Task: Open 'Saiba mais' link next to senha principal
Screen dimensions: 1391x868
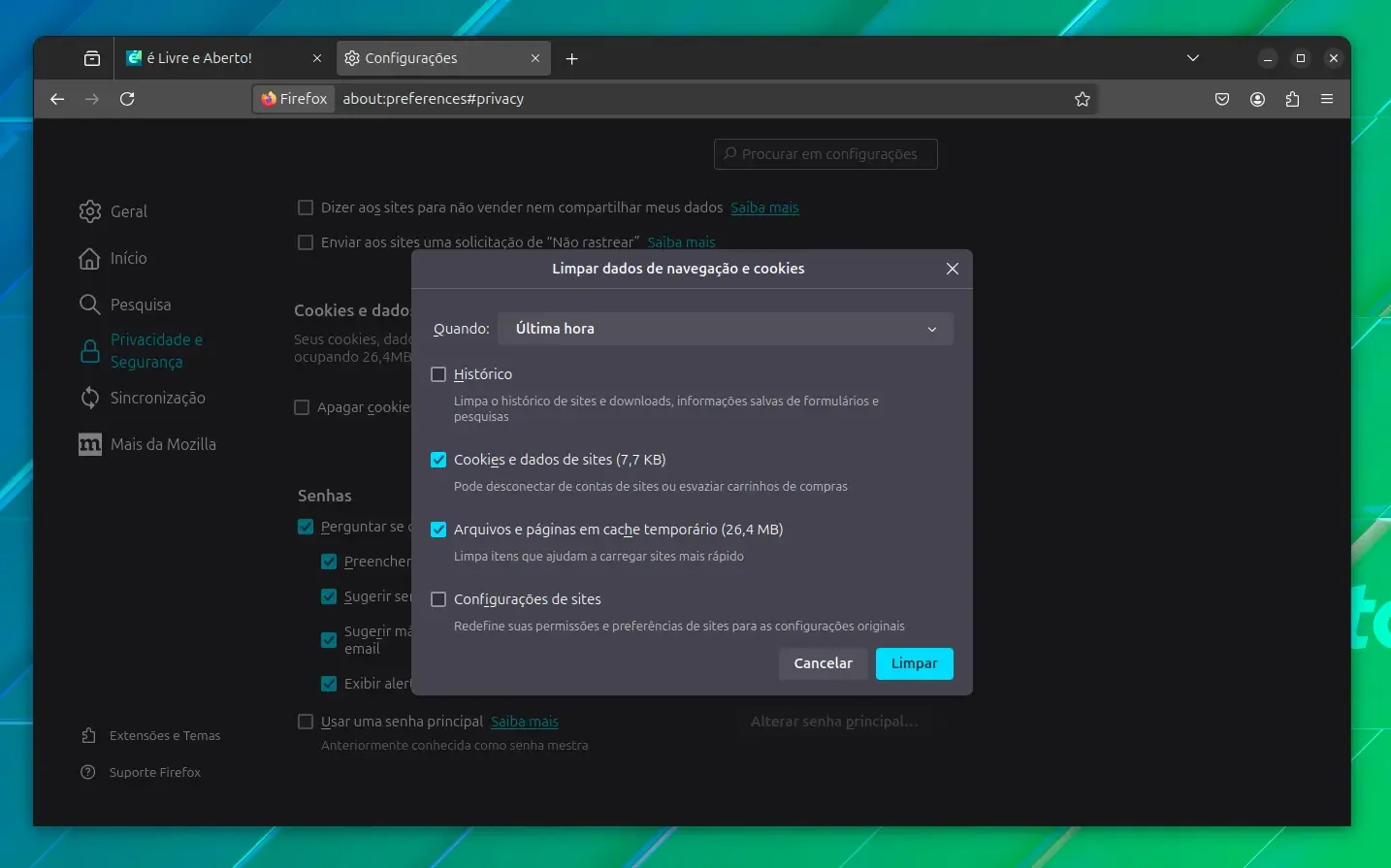Action: [525, 722]
